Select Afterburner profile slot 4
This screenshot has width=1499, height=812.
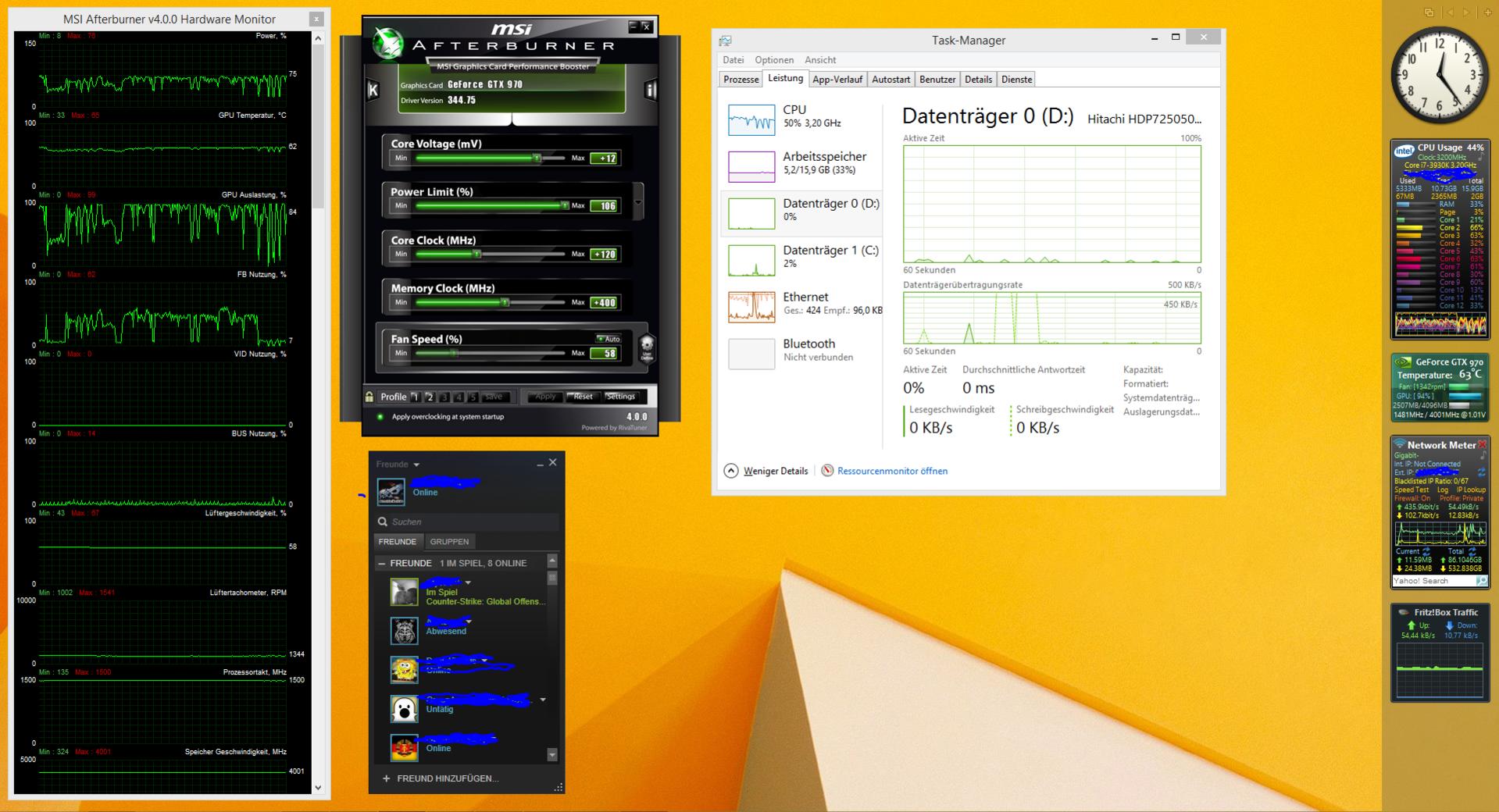pos(459,397)
